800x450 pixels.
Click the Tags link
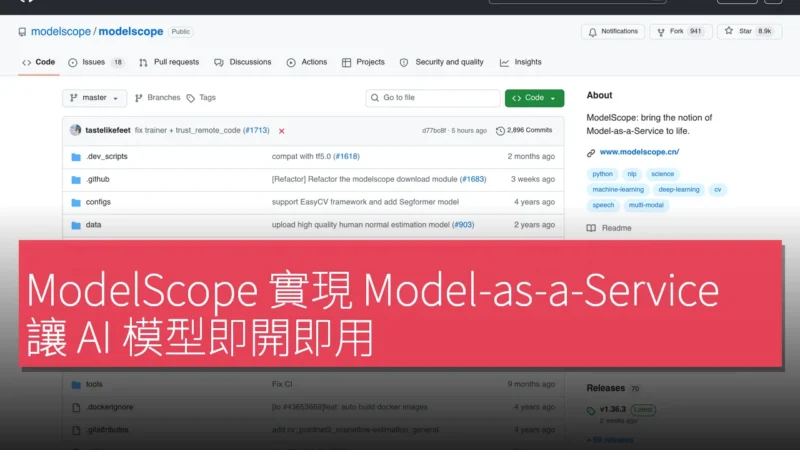pos(202,97)
